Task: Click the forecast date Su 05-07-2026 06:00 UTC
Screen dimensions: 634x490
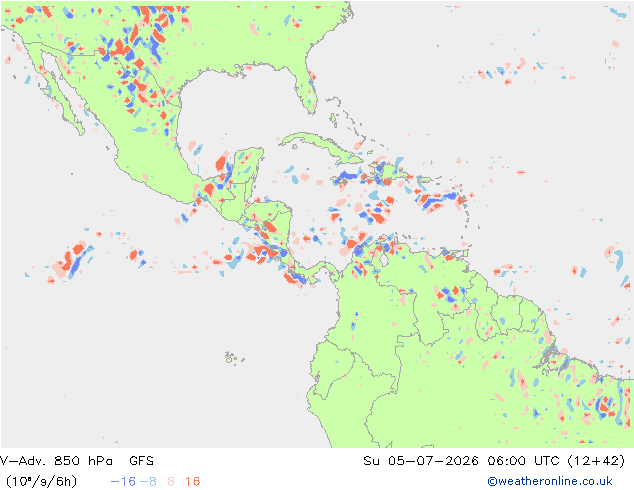Action: (x=461, y=460)
